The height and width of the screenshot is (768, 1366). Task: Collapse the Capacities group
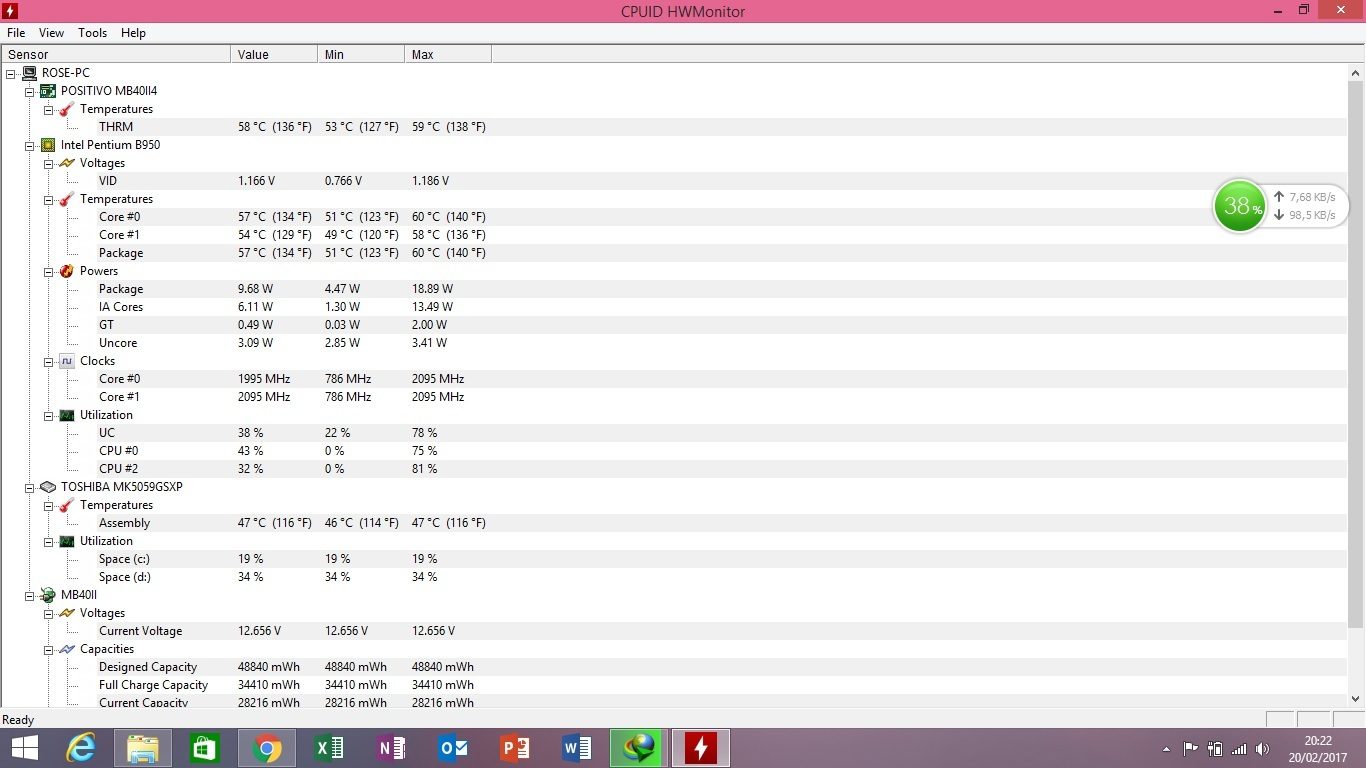(48, 649)
